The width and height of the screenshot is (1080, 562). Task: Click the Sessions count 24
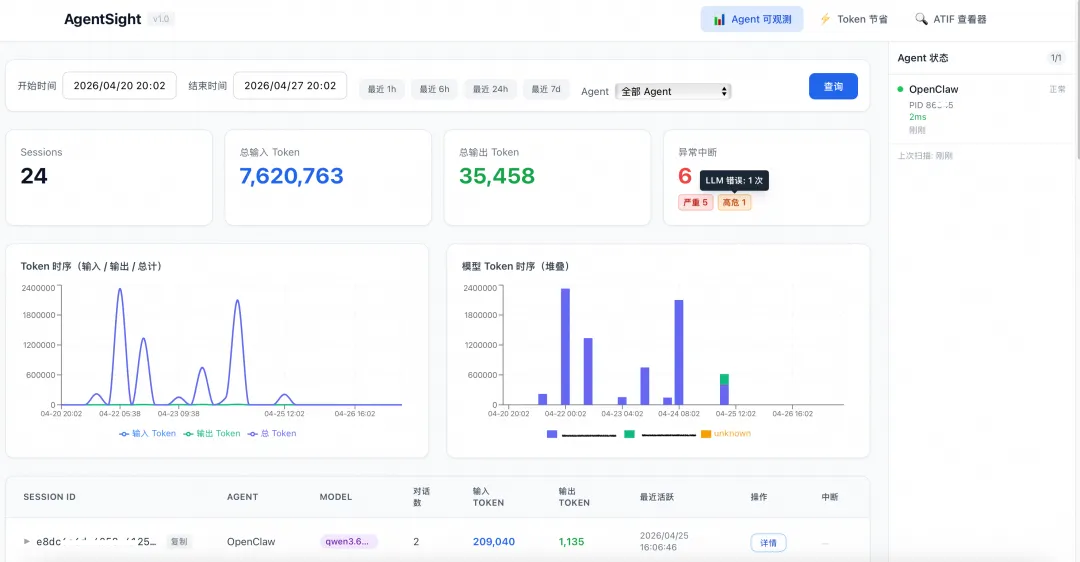34,176
